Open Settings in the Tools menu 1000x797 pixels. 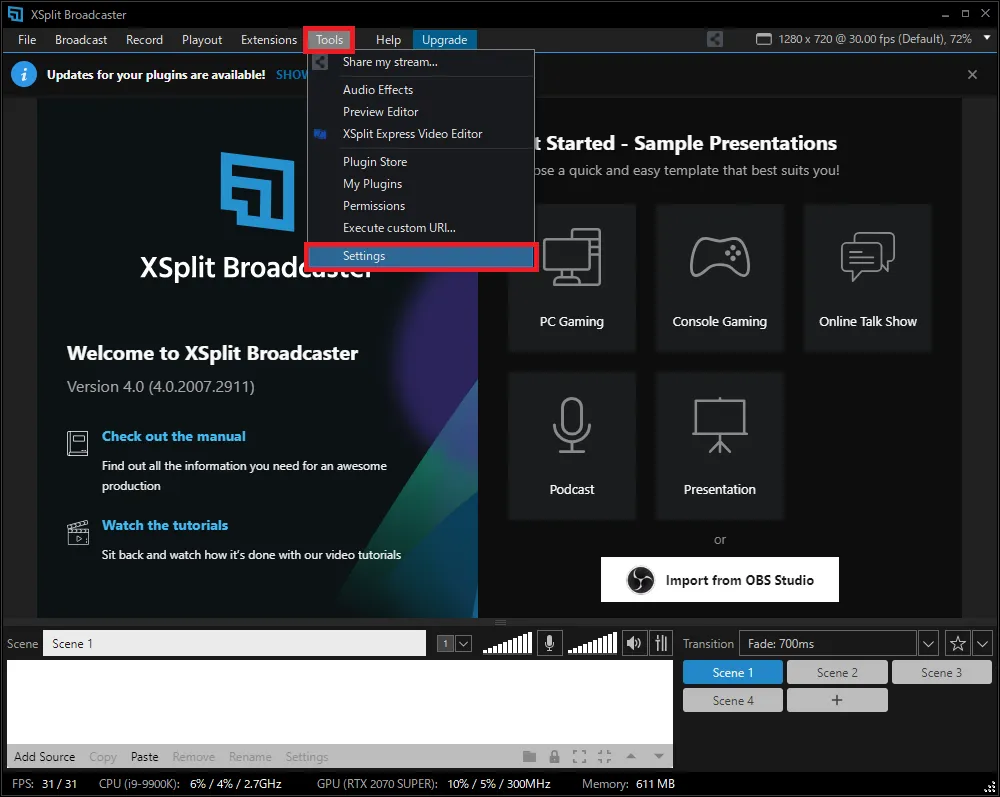pos(421,256)
